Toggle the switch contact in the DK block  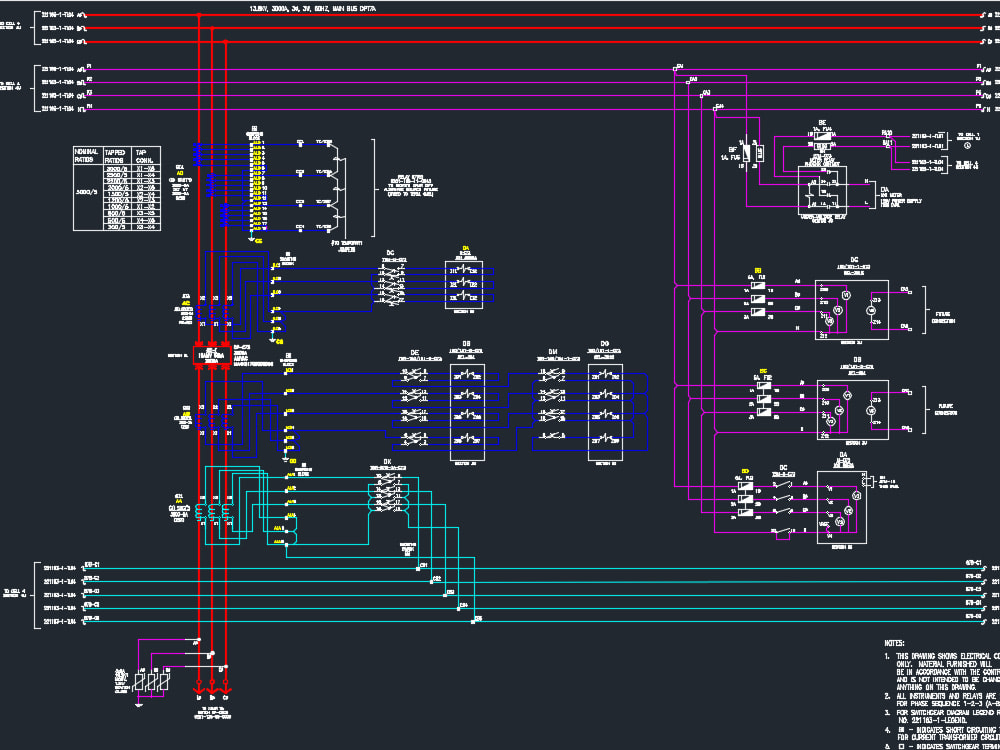click(388, 485)
